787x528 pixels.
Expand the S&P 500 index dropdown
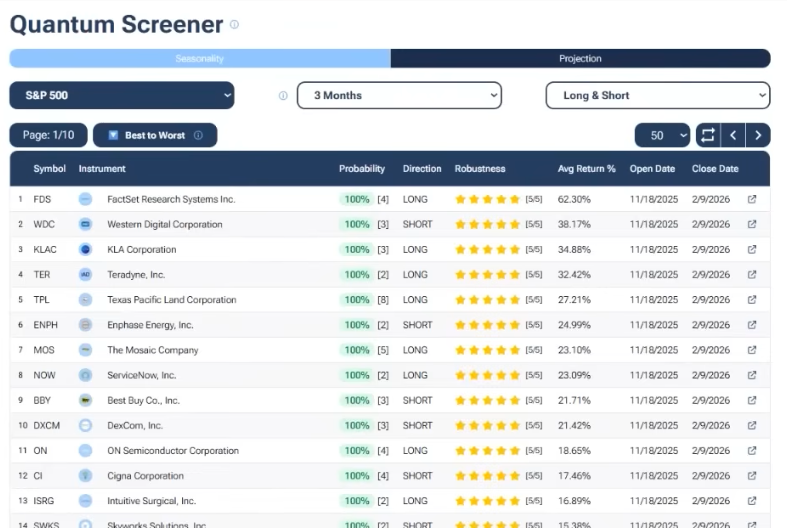(122, 96)
